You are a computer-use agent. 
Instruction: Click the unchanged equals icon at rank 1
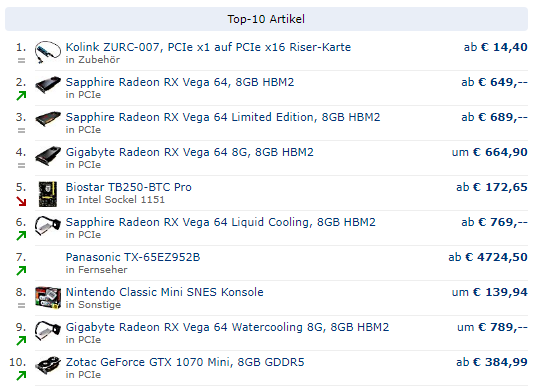tap(21, 61)
